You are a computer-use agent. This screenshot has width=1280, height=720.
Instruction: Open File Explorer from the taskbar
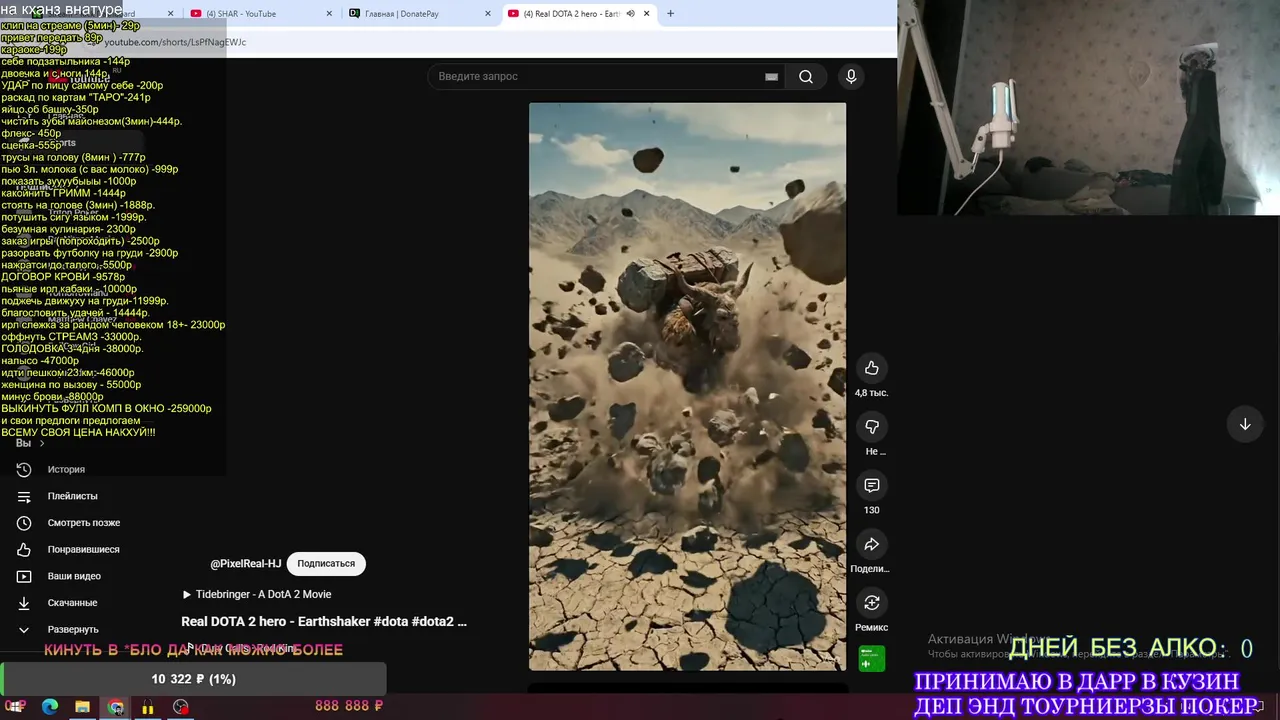[x=82, y=707]
